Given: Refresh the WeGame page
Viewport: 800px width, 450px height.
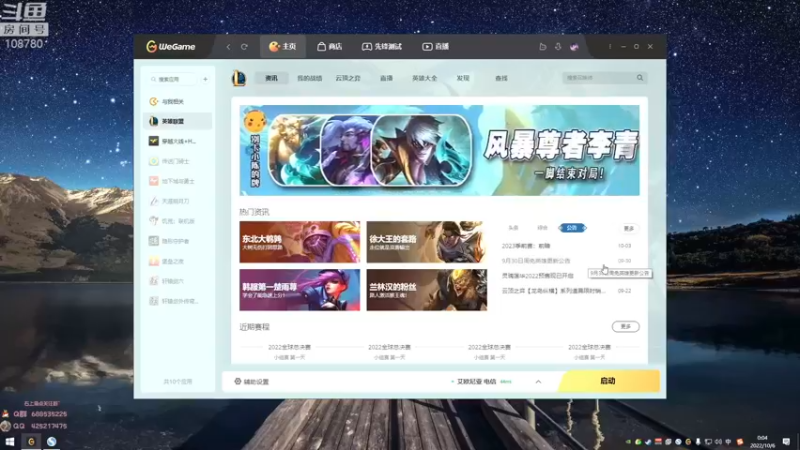Looking at the screenshot, I should pos(244,46).
